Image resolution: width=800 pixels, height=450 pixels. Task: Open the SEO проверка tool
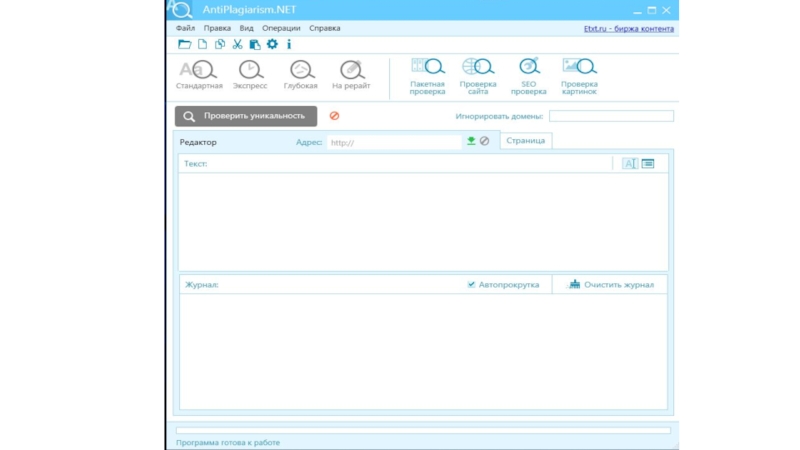[529, 68]
